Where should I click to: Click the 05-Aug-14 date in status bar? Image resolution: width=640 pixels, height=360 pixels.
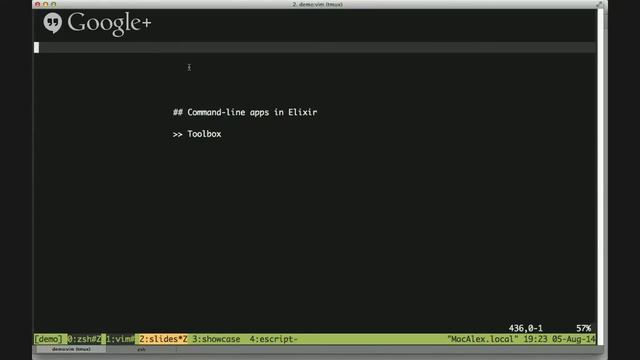point(573,339)
